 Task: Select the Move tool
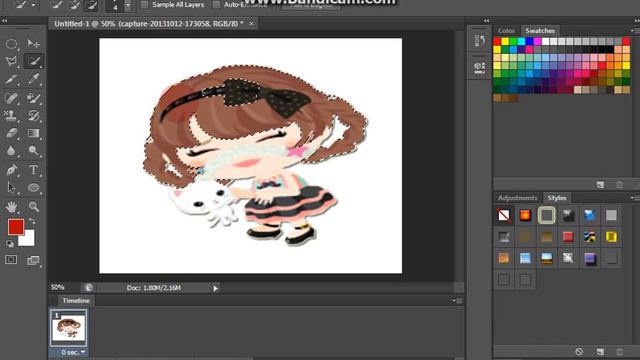(33, 43)
